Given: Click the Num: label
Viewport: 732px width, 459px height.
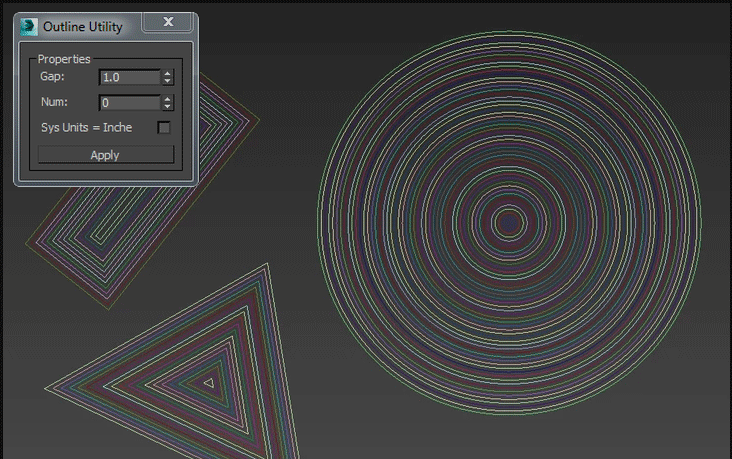Looking at the screenshot, I should pos(54,102).
